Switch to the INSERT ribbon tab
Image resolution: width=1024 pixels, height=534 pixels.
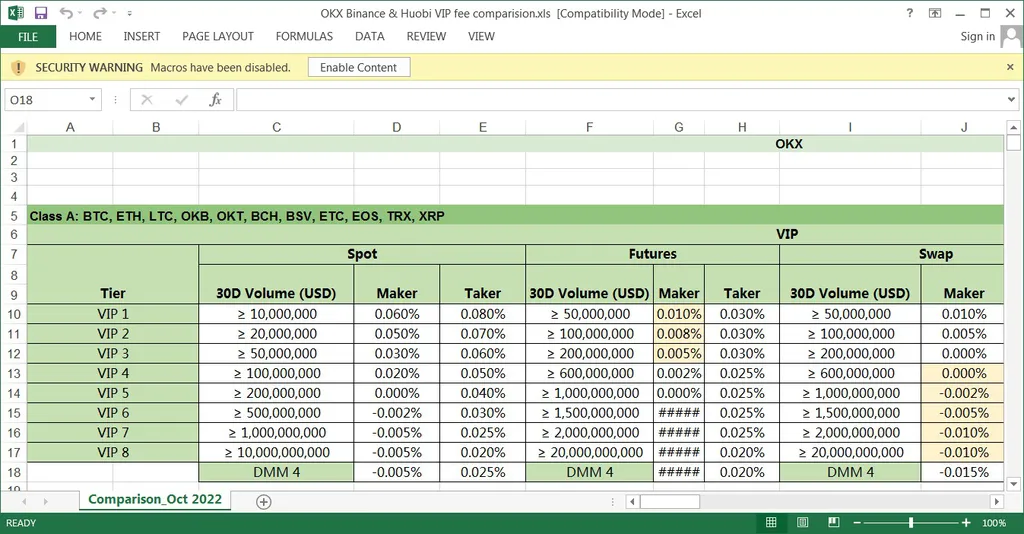pyautogui.click(x=142, y=37)
